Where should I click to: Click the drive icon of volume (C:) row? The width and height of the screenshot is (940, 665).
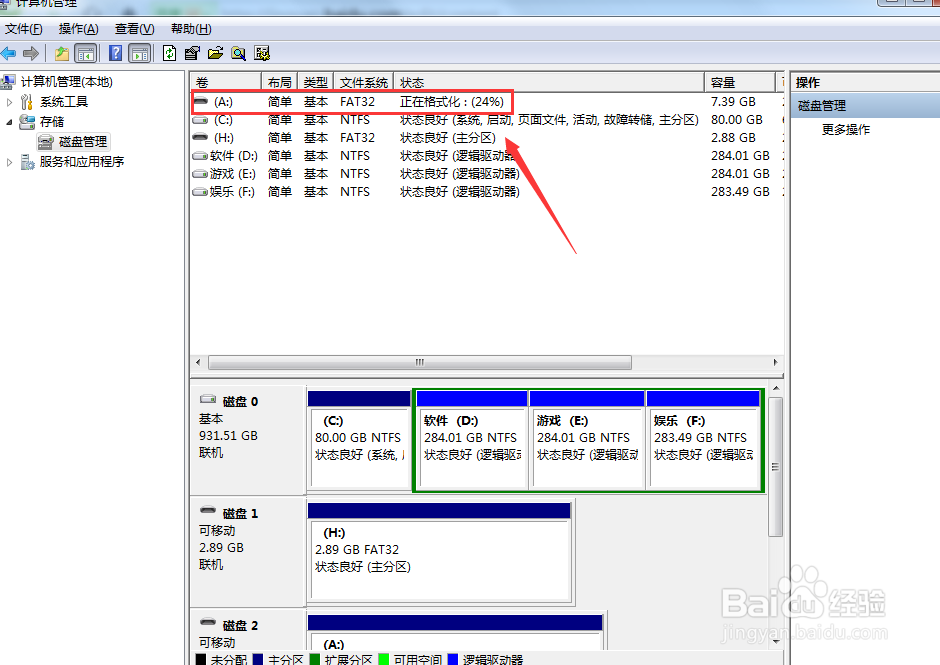pos(200,120)
